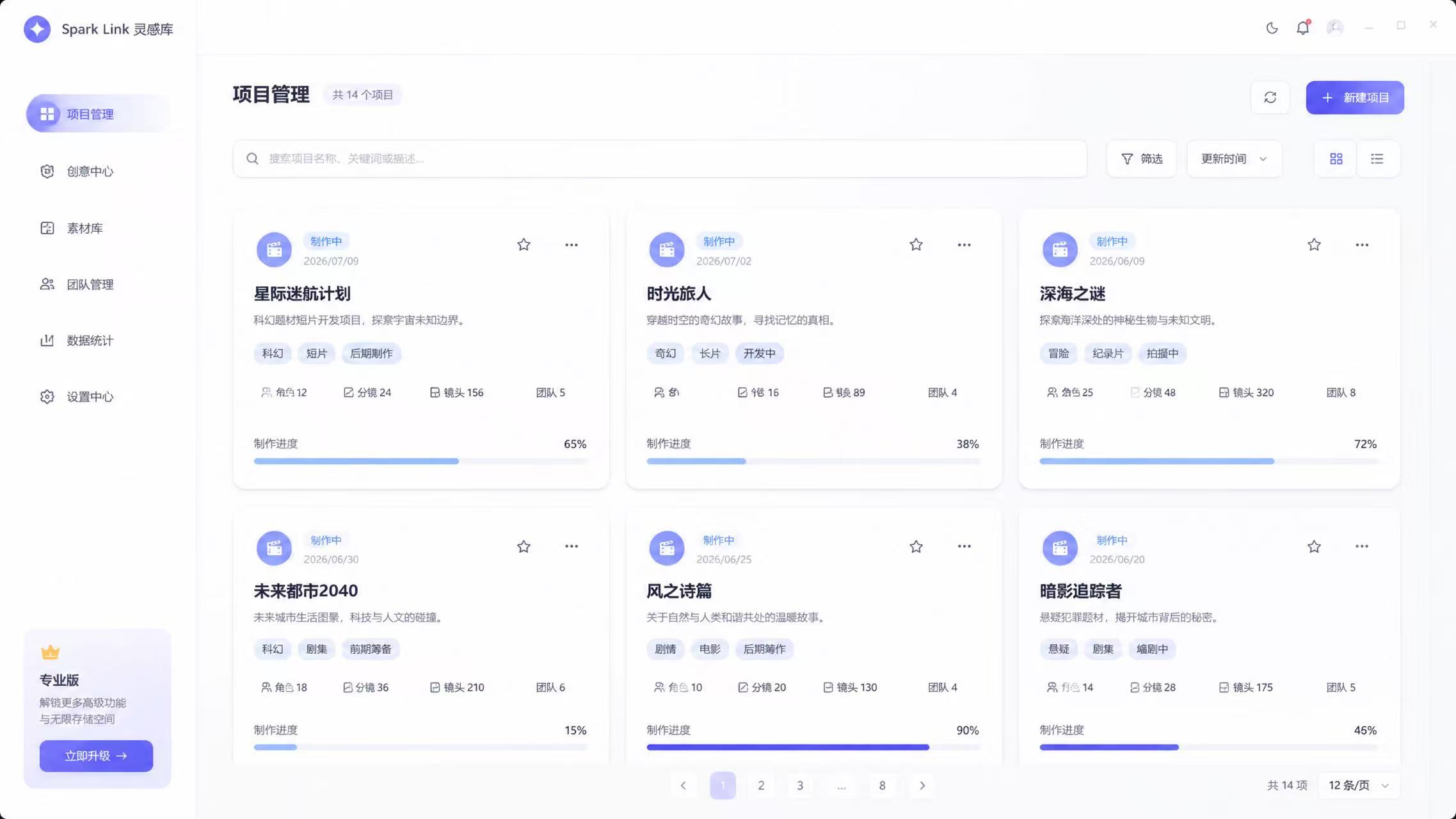Go to the next page arrow

922,786
